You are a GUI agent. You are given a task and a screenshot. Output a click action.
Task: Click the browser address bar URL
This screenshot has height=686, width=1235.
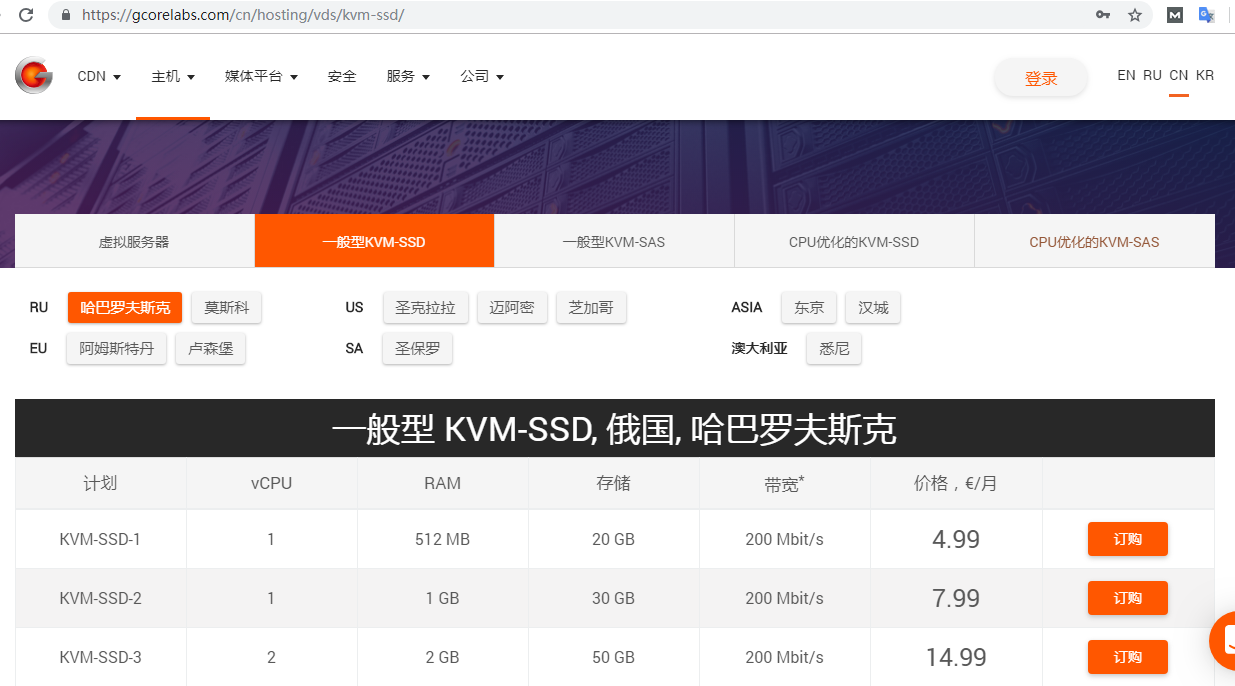(243, 15)
